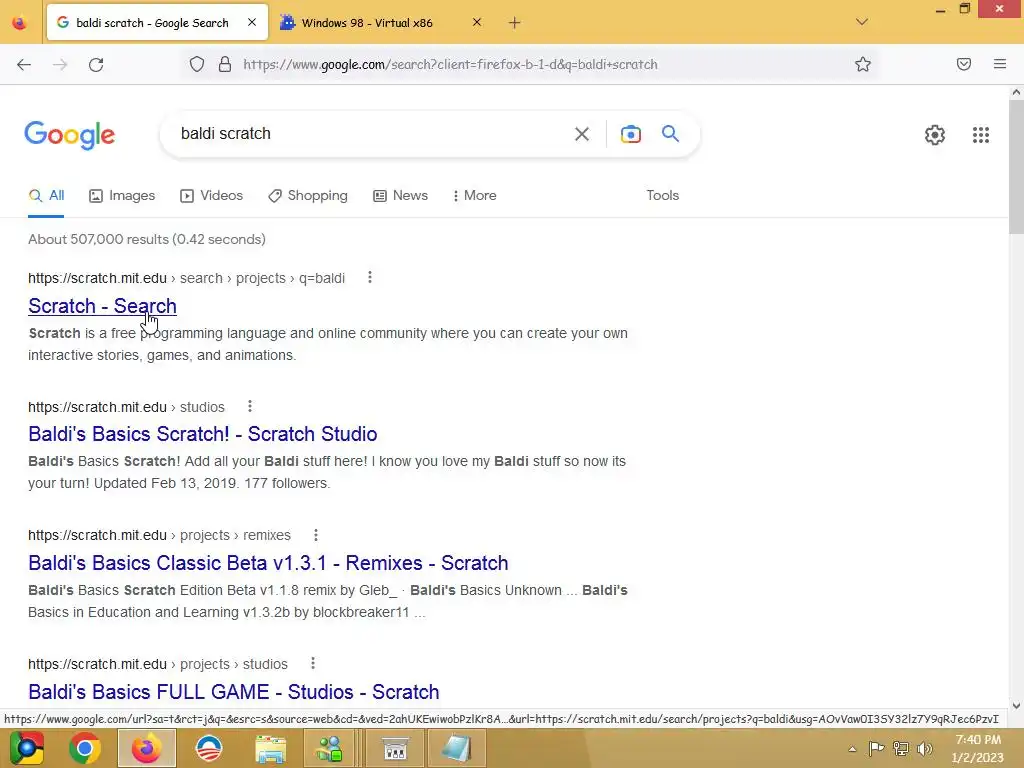This screenshot has width=1024, height=768.
Task: Open Baldi's Basics Classic Beta v1.3.1 Remixes link
Action: [268, 562]
